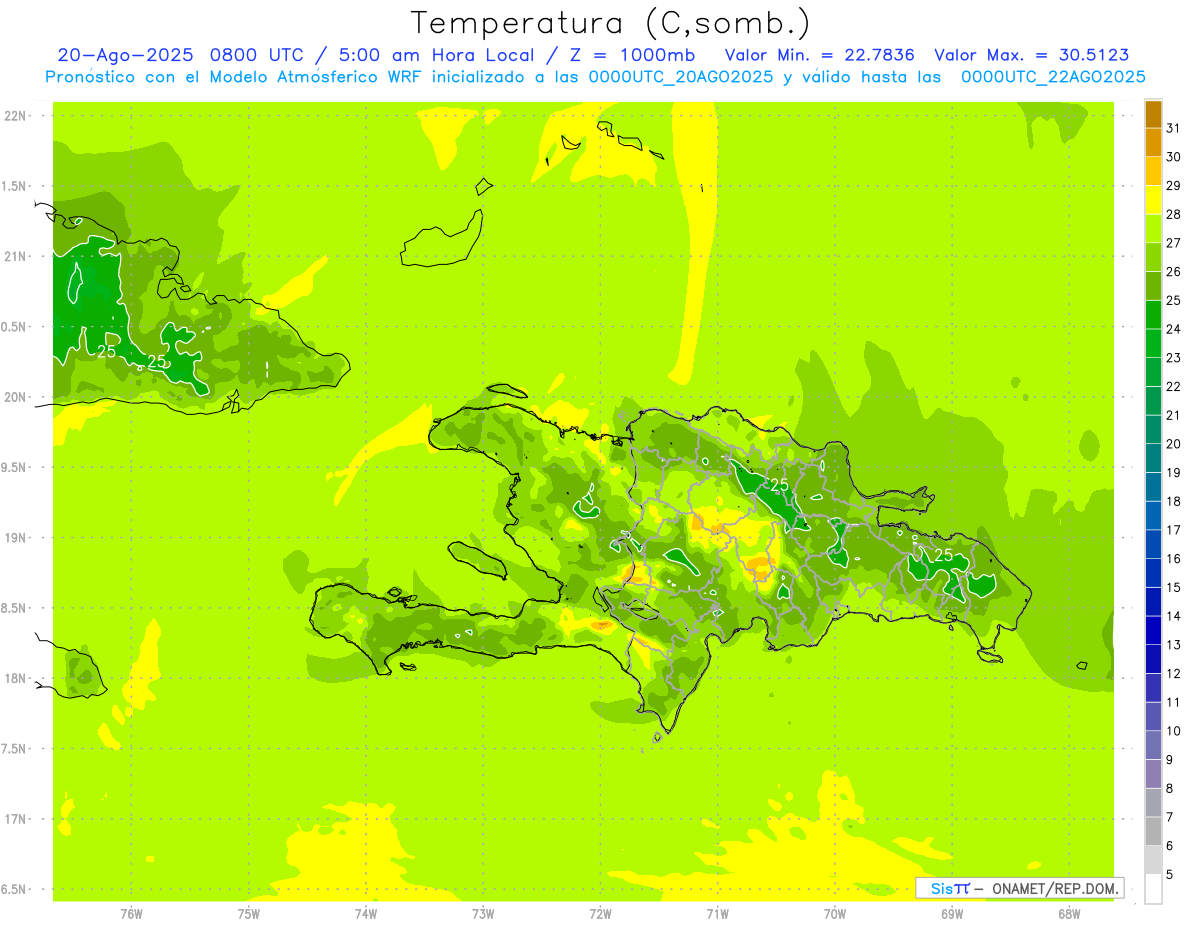Click the '71W' longitude label
This screenshot has height=927, width=1200.
click(717, 913)
